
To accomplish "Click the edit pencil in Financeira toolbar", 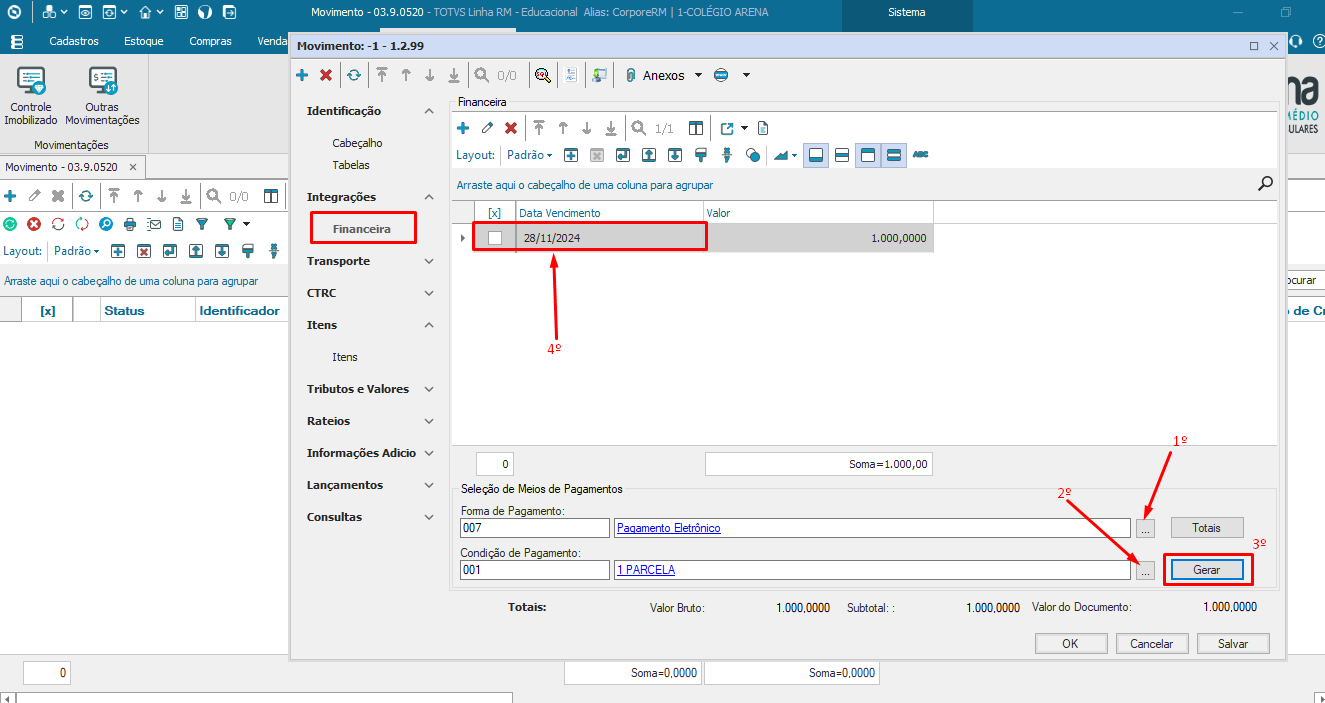I will coord(487,128).
